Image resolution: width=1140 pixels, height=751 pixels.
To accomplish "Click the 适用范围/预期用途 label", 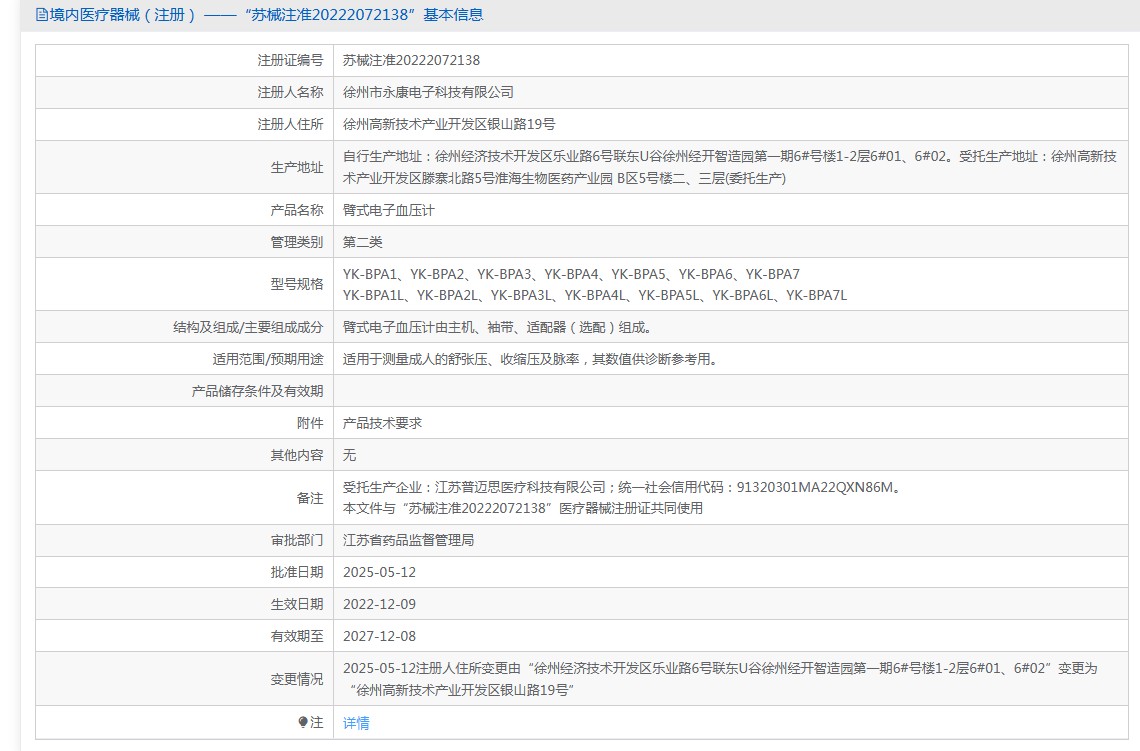I will coord(268,359).
